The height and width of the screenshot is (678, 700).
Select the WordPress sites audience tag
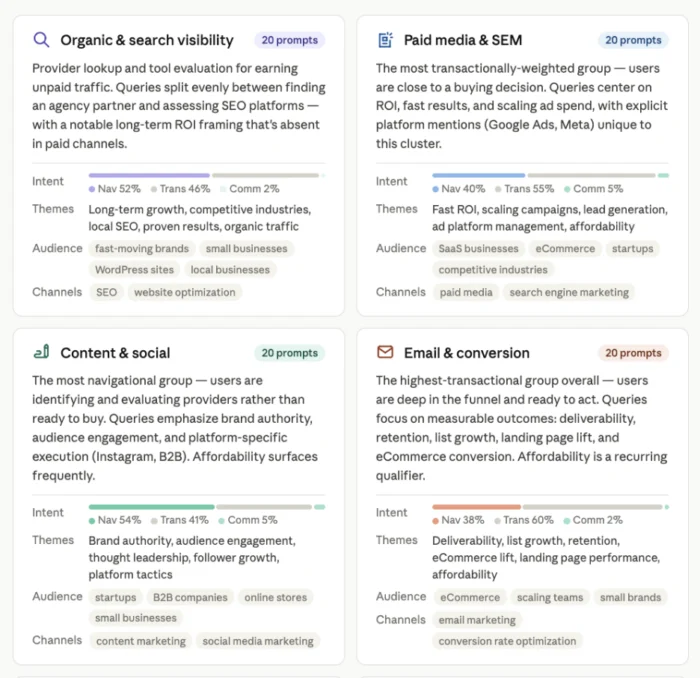[x=134, y=270]
